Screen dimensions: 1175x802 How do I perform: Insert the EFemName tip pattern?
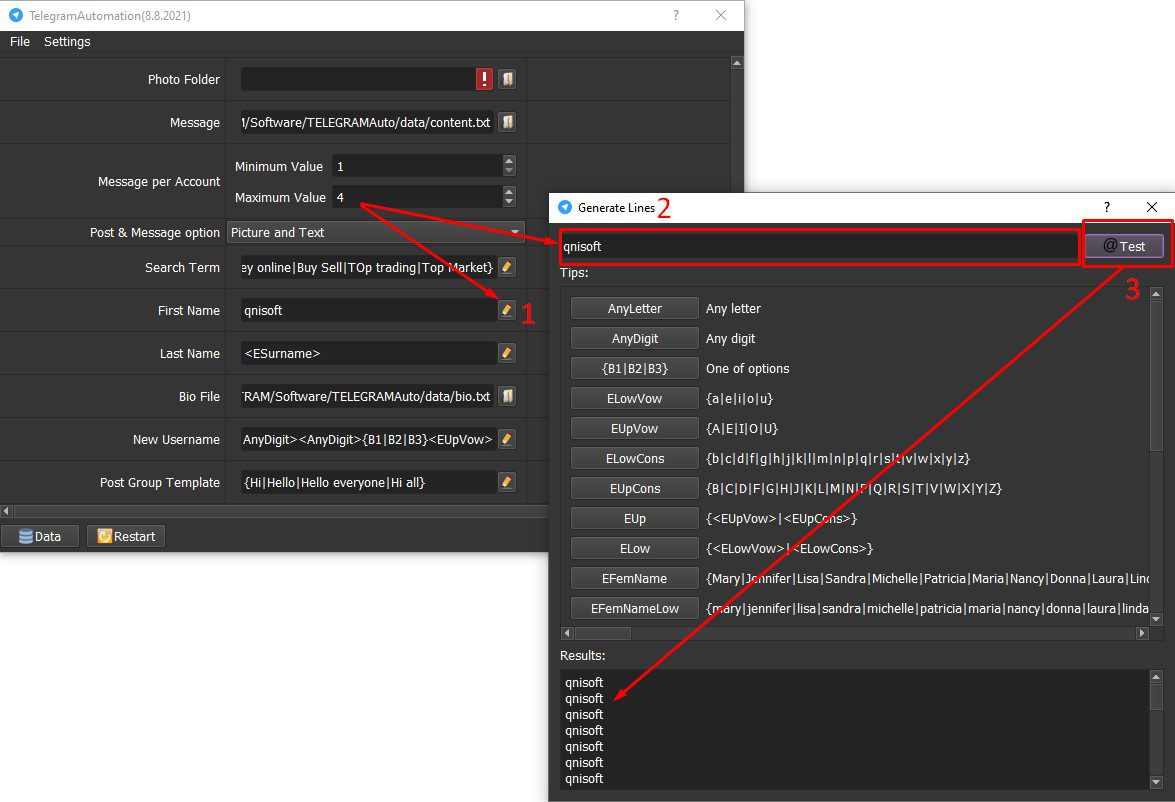(x=635, y=578)
